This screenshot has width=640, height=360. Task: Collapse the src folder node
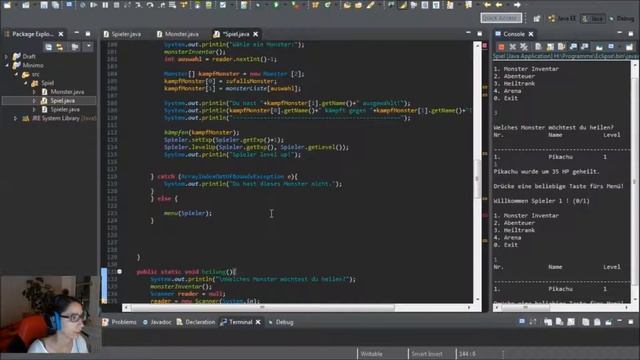[16, 75]
